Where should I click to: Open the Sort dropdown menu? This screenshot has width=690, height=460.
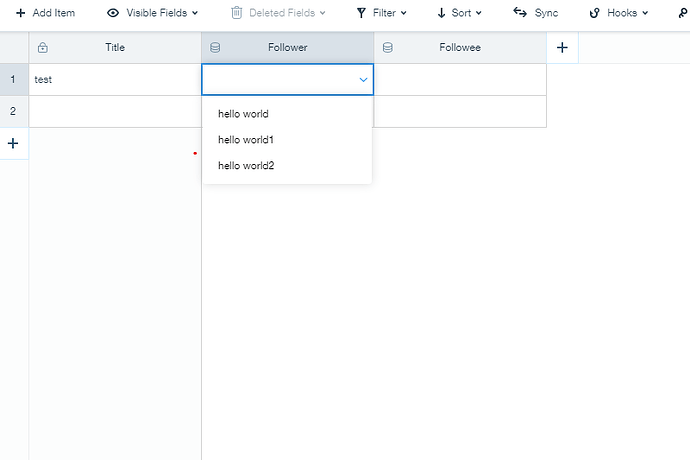[478, 13]
